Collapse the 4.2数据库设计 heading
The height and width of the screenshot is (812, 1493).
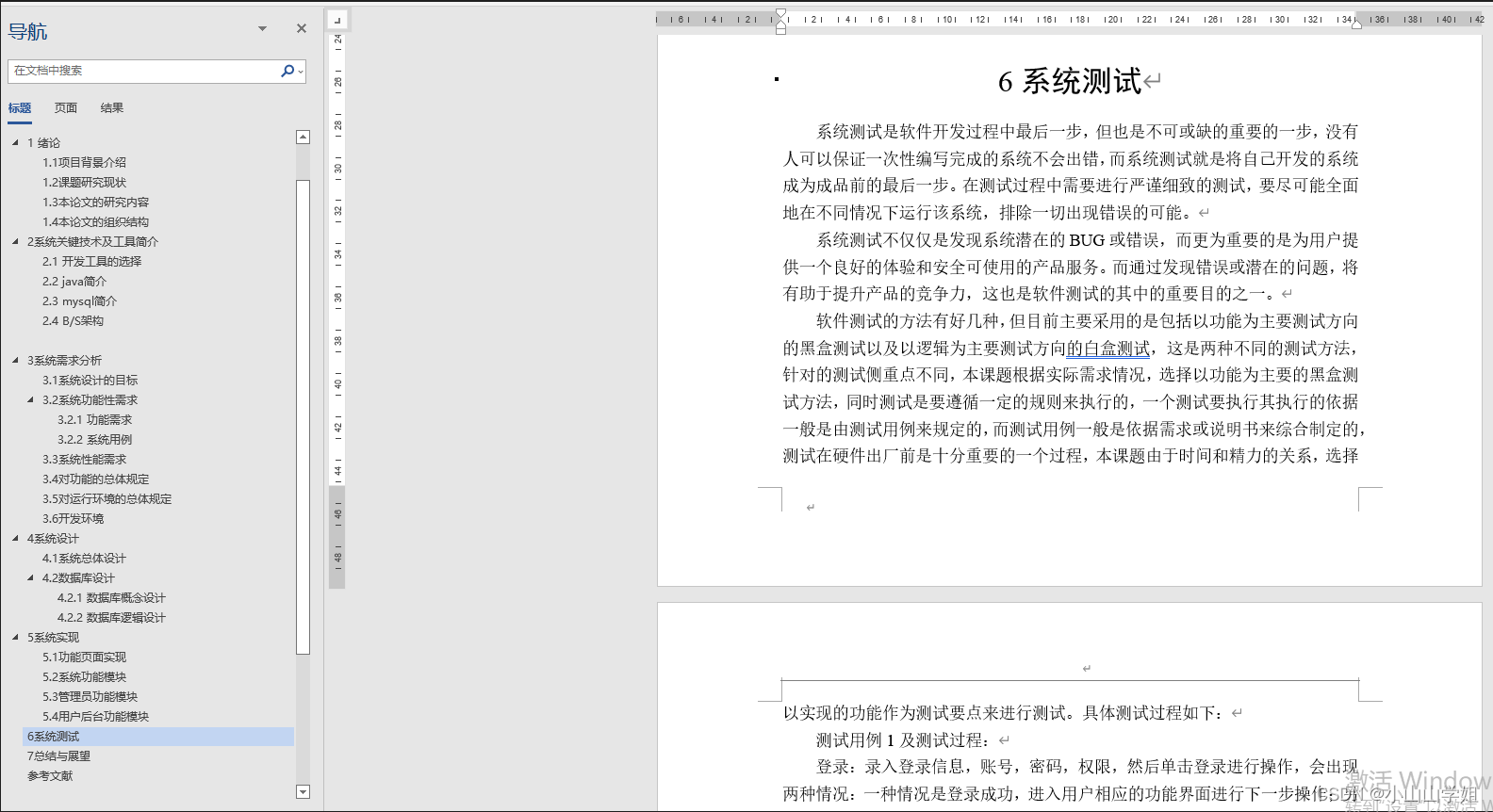(x=30, y=578)
